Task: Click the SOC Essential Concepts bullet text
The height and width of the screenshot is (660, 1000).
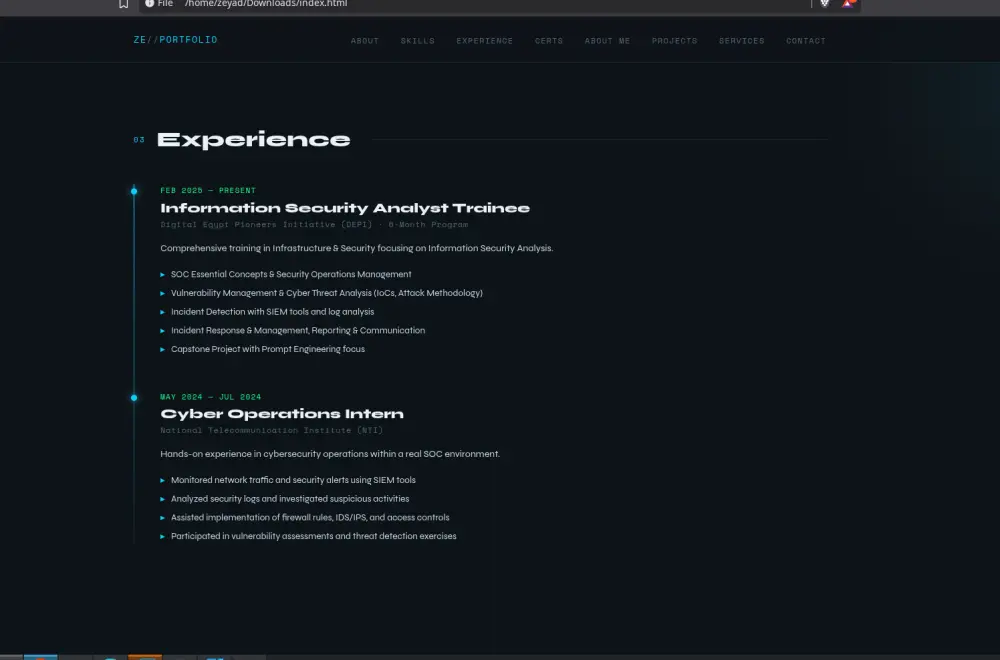Action: click(x=291, y=274)
